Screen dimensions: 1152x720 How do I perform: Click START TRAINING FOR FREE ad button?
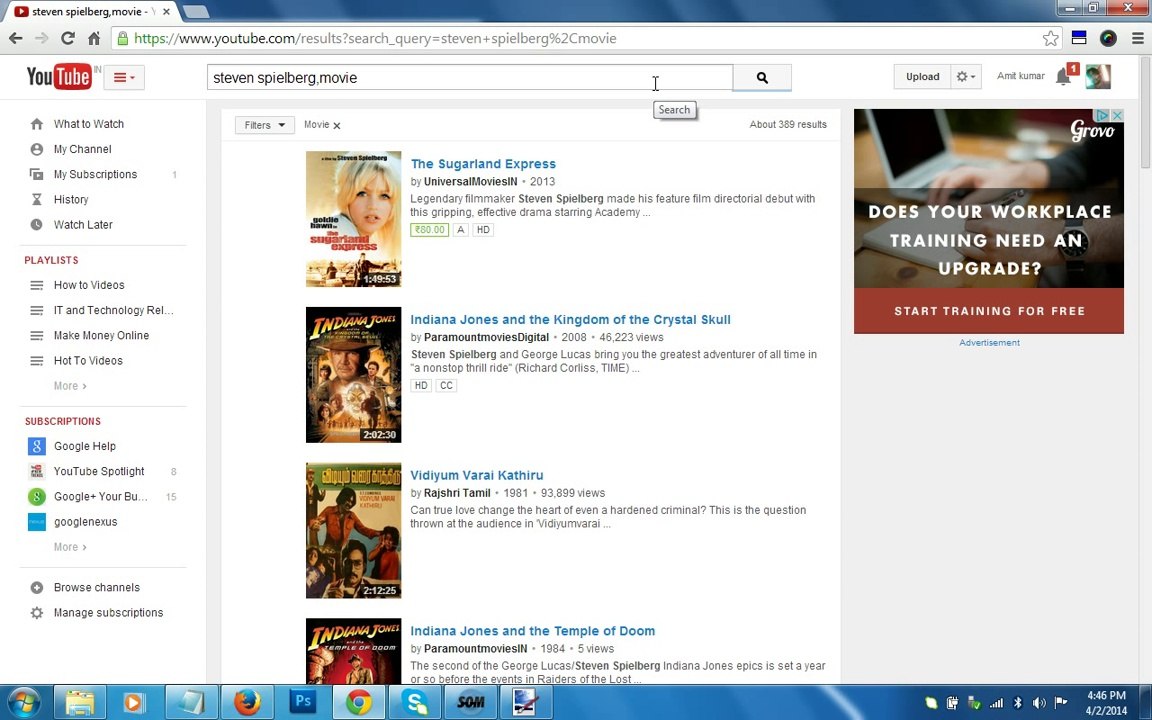(989, 311)
